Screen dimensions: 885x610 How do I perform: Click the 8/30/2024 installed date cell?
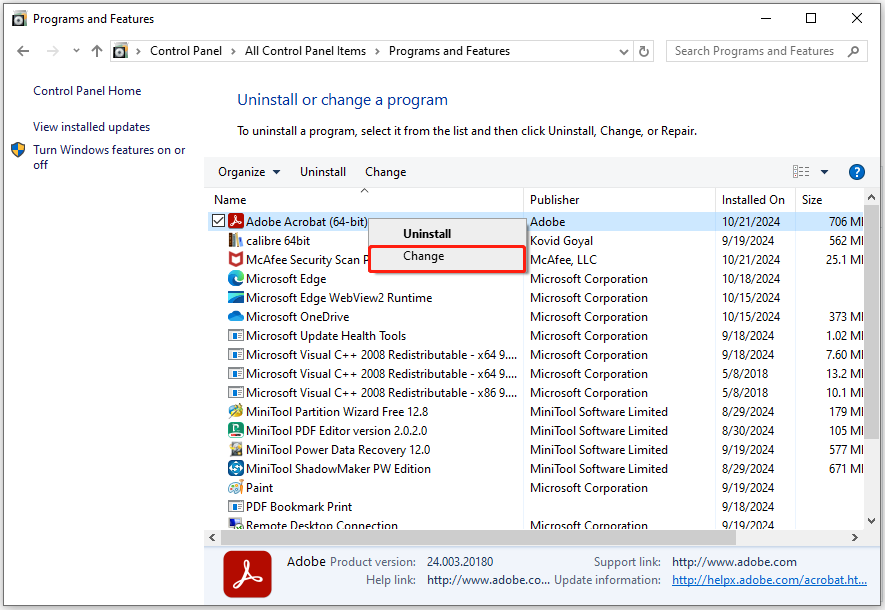click(748, 431)
